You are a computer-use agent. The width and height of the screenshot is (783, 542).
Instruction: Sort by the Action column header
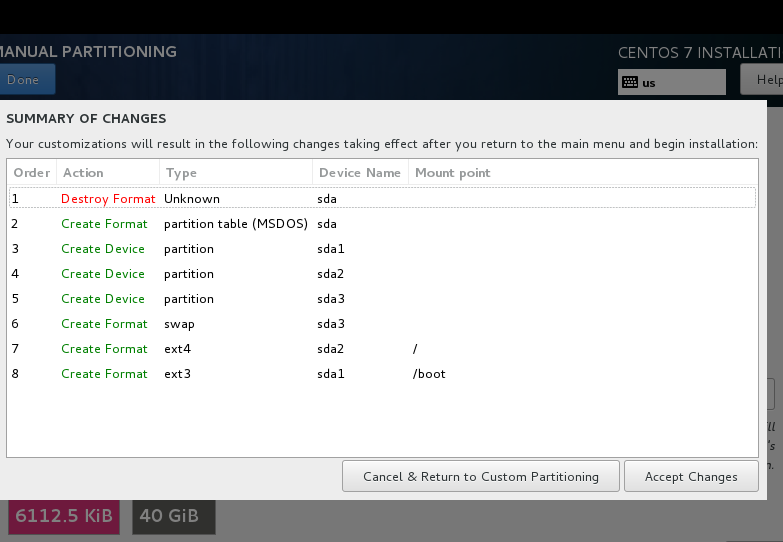(108, 173)
